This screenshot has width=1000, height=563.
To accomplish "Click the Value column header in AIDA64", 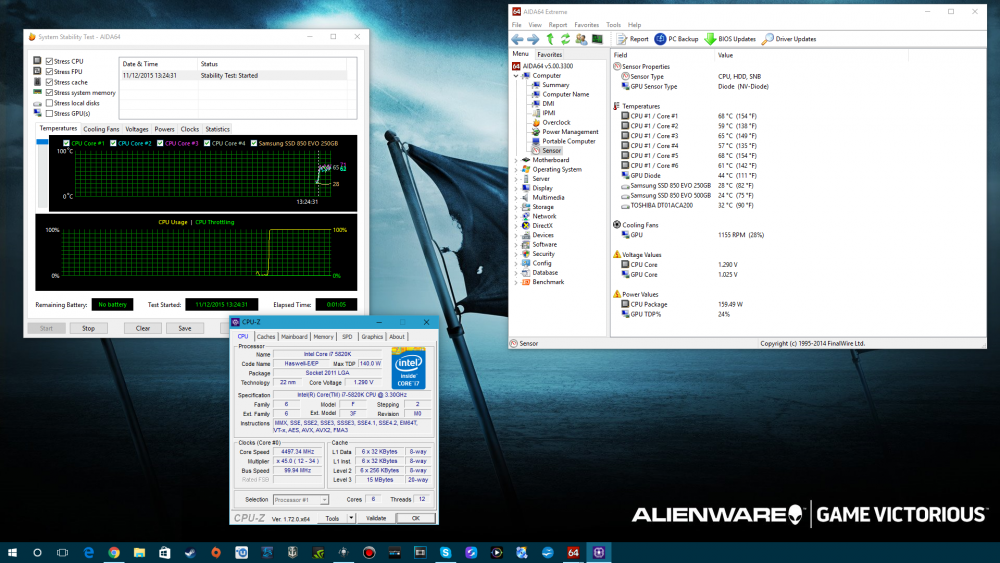I will point(725,55).
